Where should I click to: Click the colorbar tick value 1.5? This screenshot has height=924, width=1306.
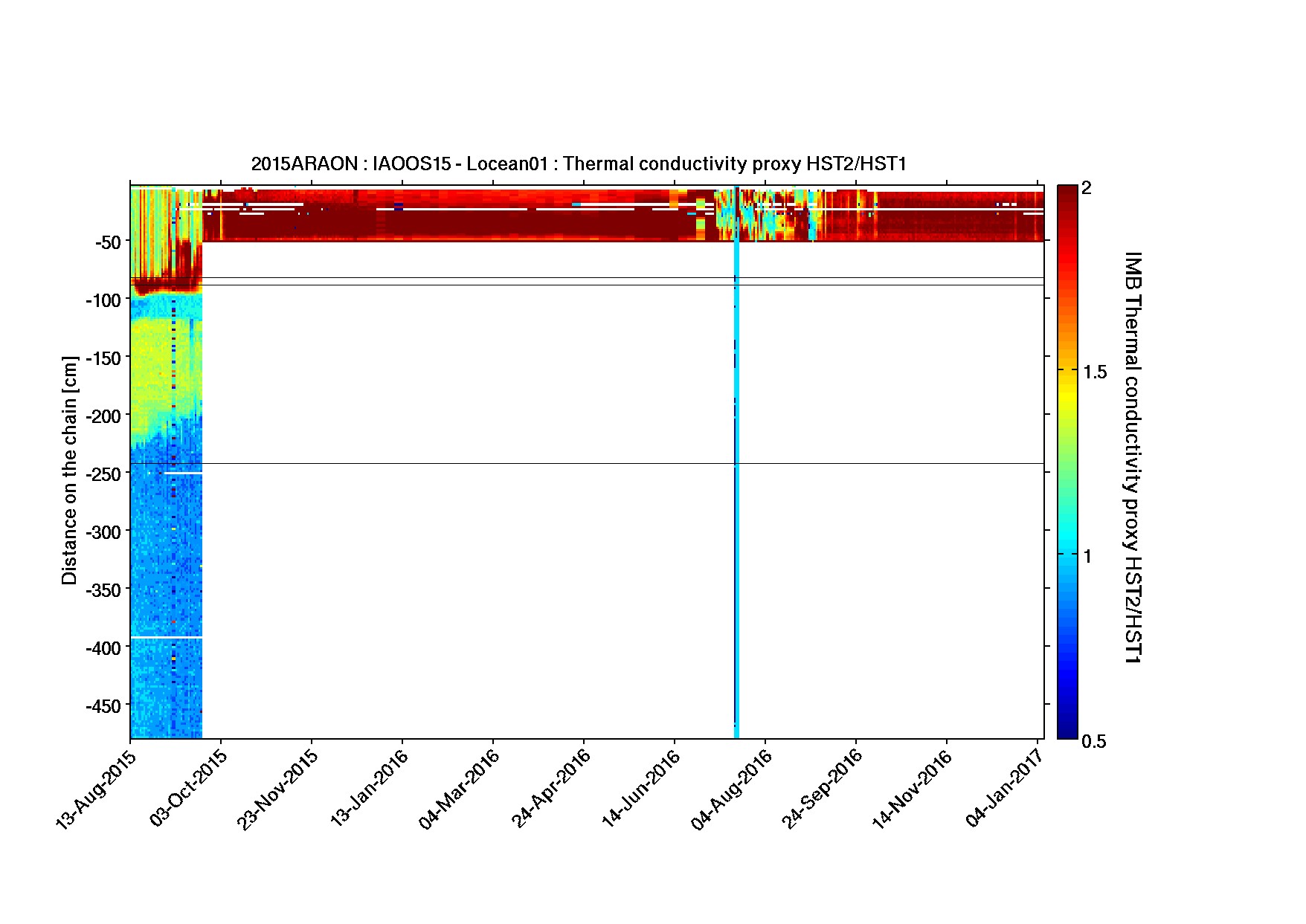coord(1093,372)
